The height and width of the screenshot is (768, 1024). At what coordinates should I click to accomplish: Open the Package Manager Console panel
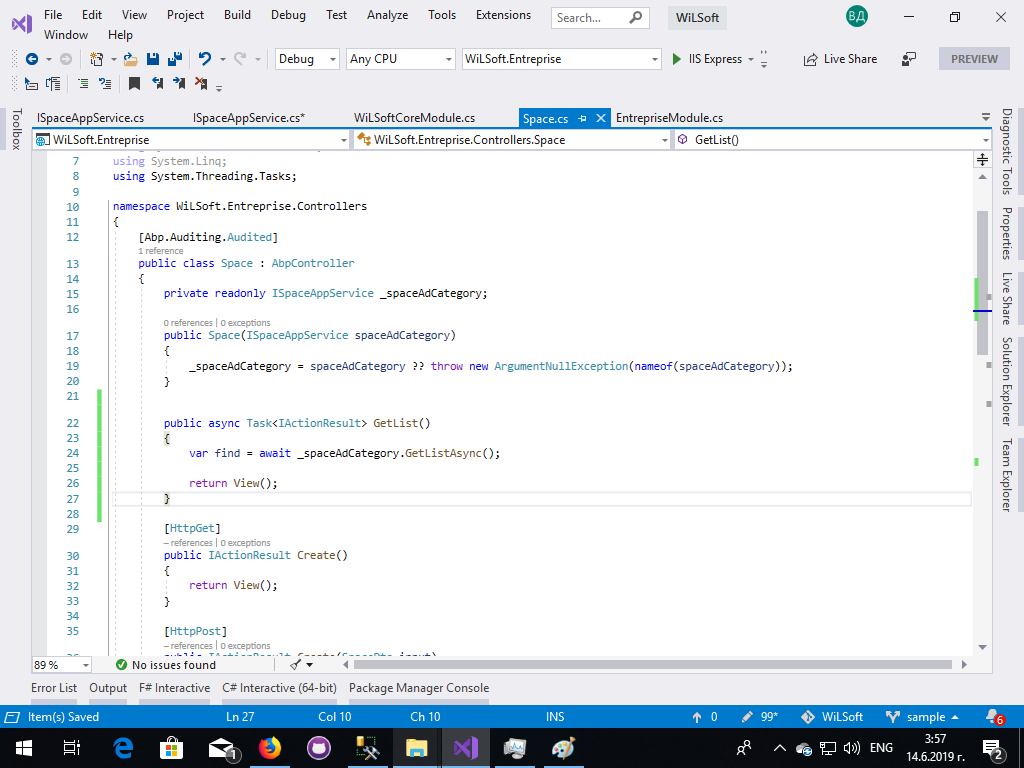tap(419, 688)
